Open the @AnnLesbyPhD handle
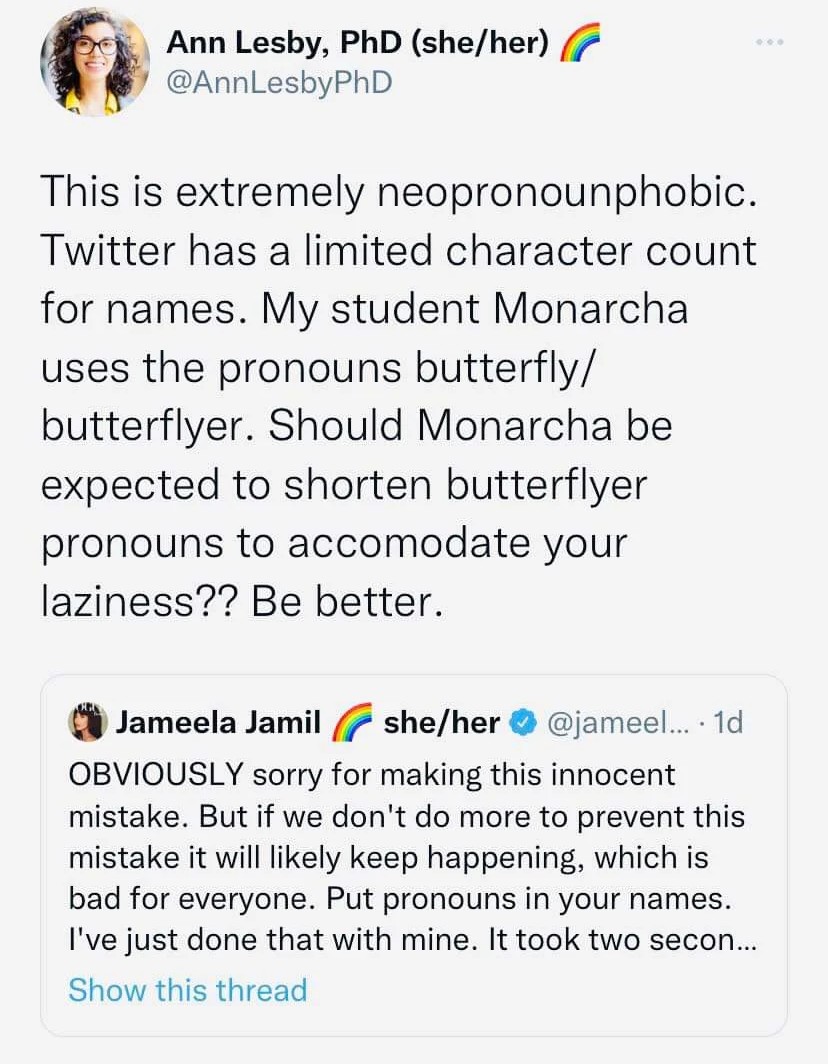The width and height of the screenshot is (828, 1064). 280,83
